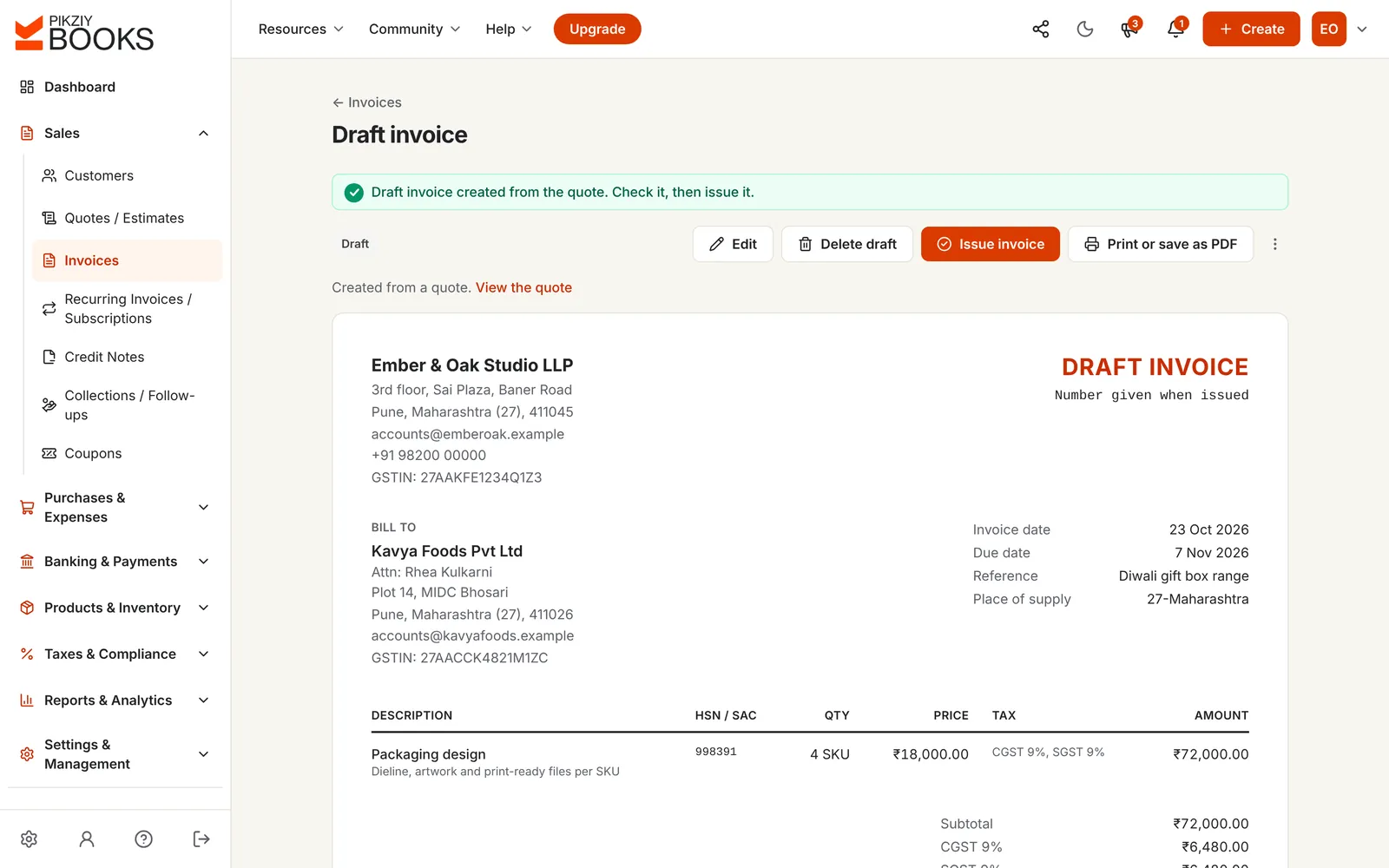
Task: Open Recurring Invoices / Subscriptions
Action: pyautogui.click(x=127, y=308)
